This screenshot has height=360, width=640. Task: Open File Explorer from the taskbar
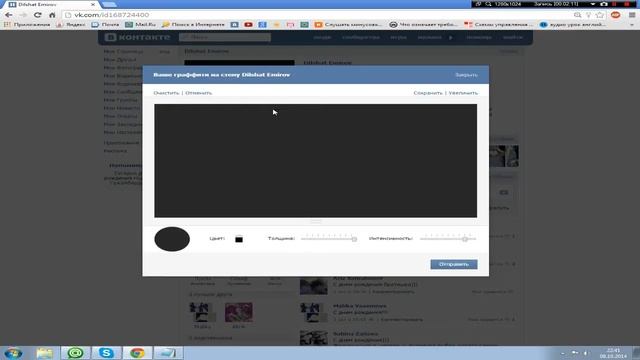tap(44, 353)
